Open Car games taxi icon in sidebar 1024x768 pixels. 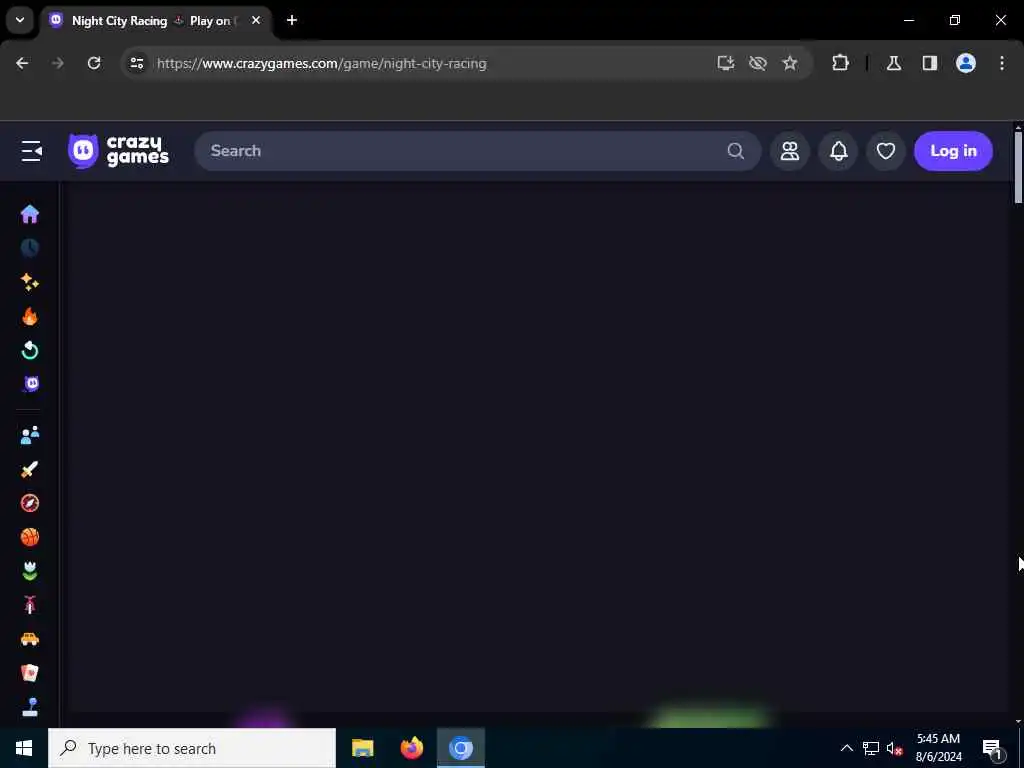[30, 639]
